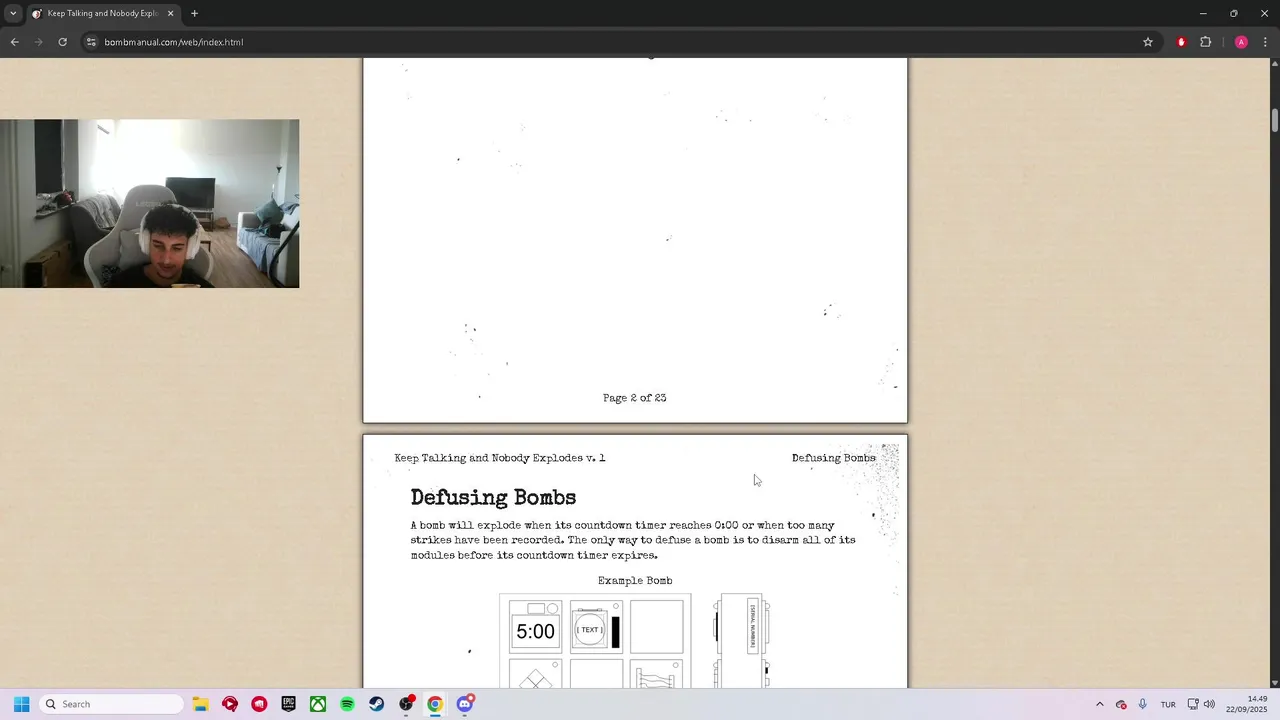This screenshot has width=1280, height=720.
Task: Open the site information icon in address bar
Action: [x=91, y=42]
